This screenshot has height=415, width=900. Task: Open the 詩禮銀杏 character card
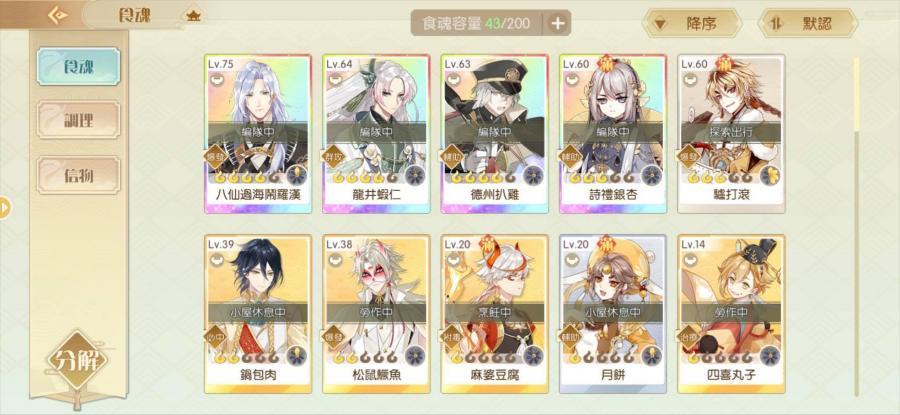pos(613,134)
